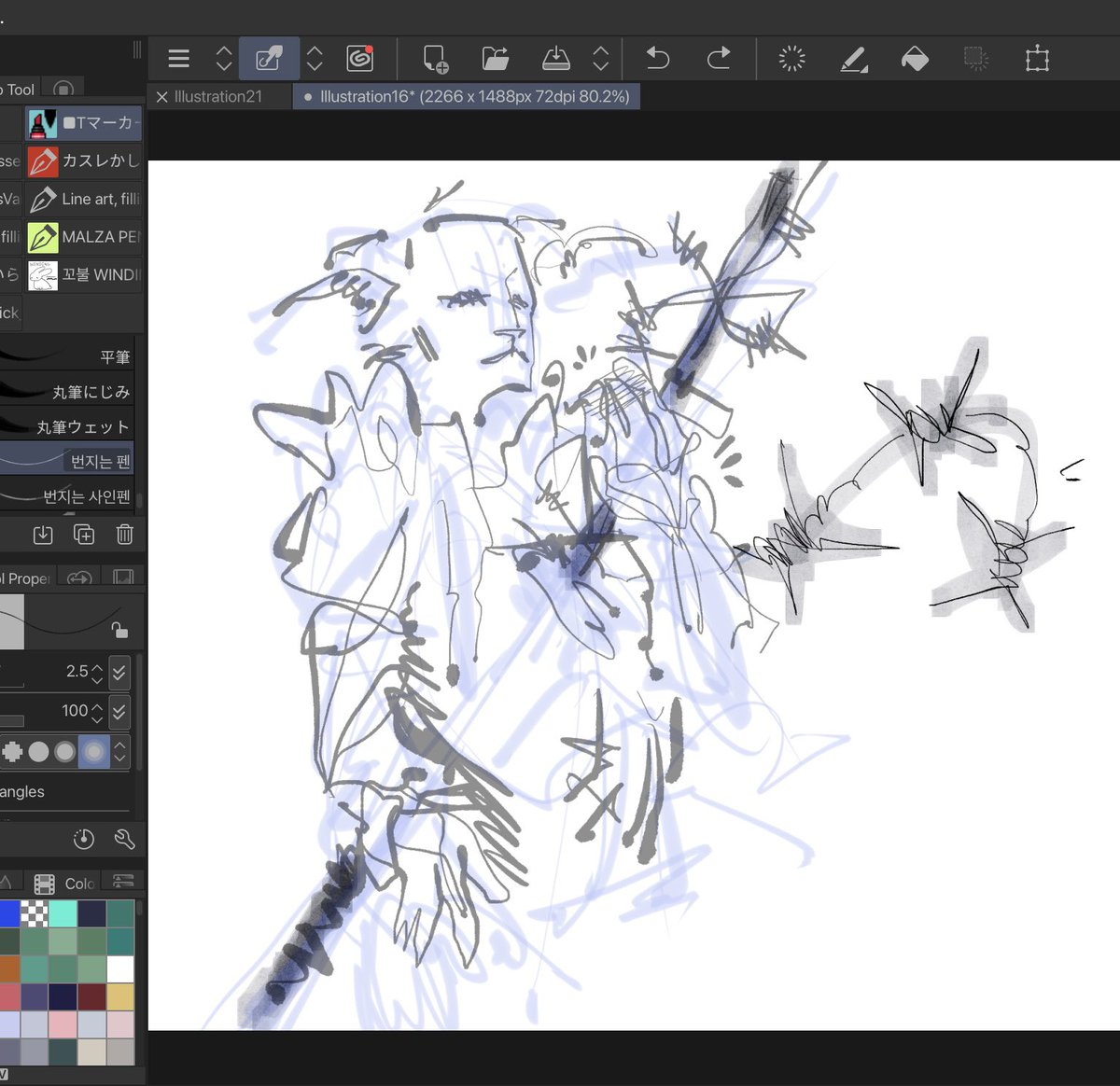Pick the mustard yellow color swatch
This screenshot has height=1086, width=1120.
pyautogui.click(x=120, y=997)
